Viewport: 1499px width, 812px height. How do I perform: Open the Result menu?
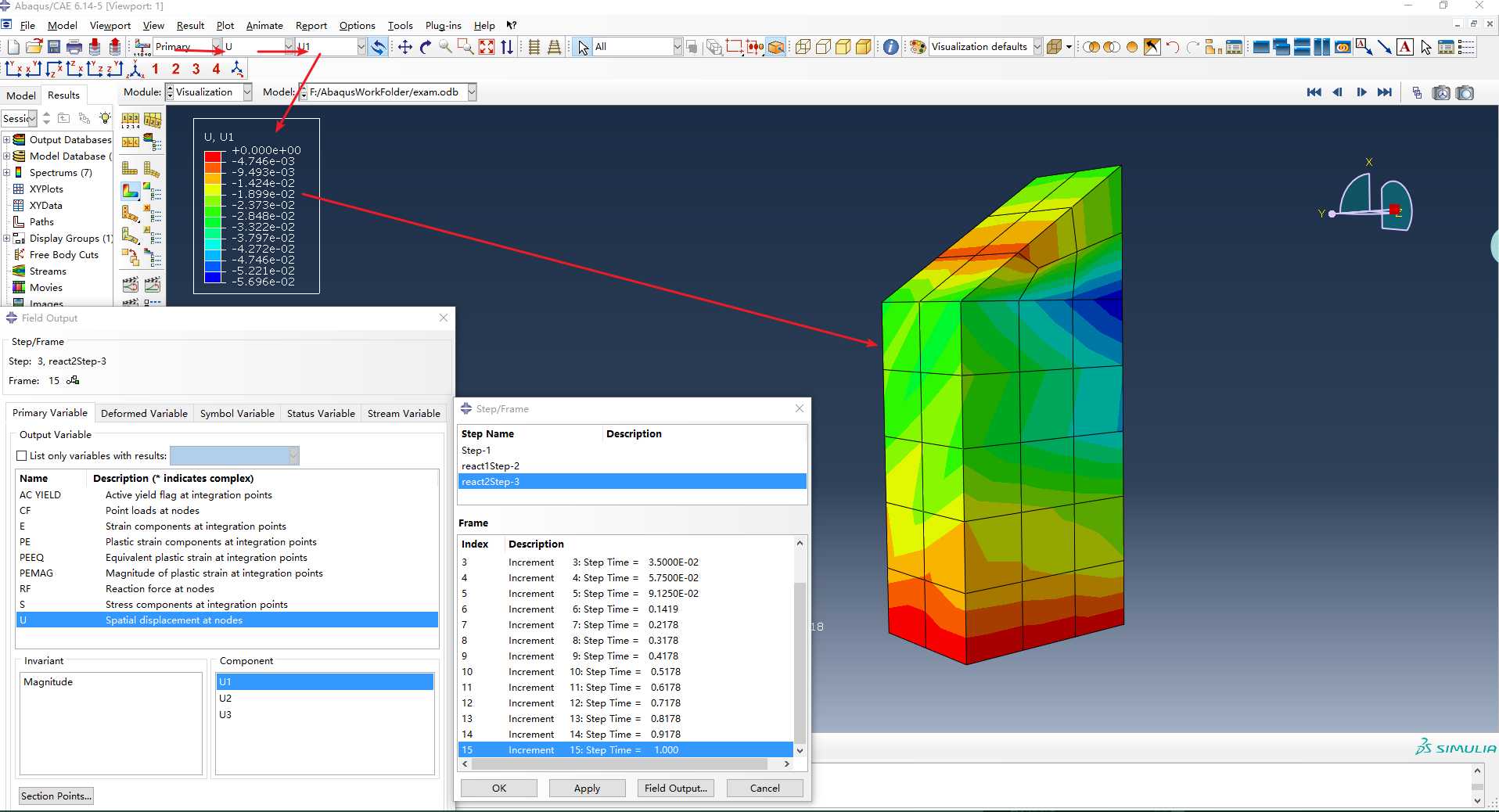(190, 25)
